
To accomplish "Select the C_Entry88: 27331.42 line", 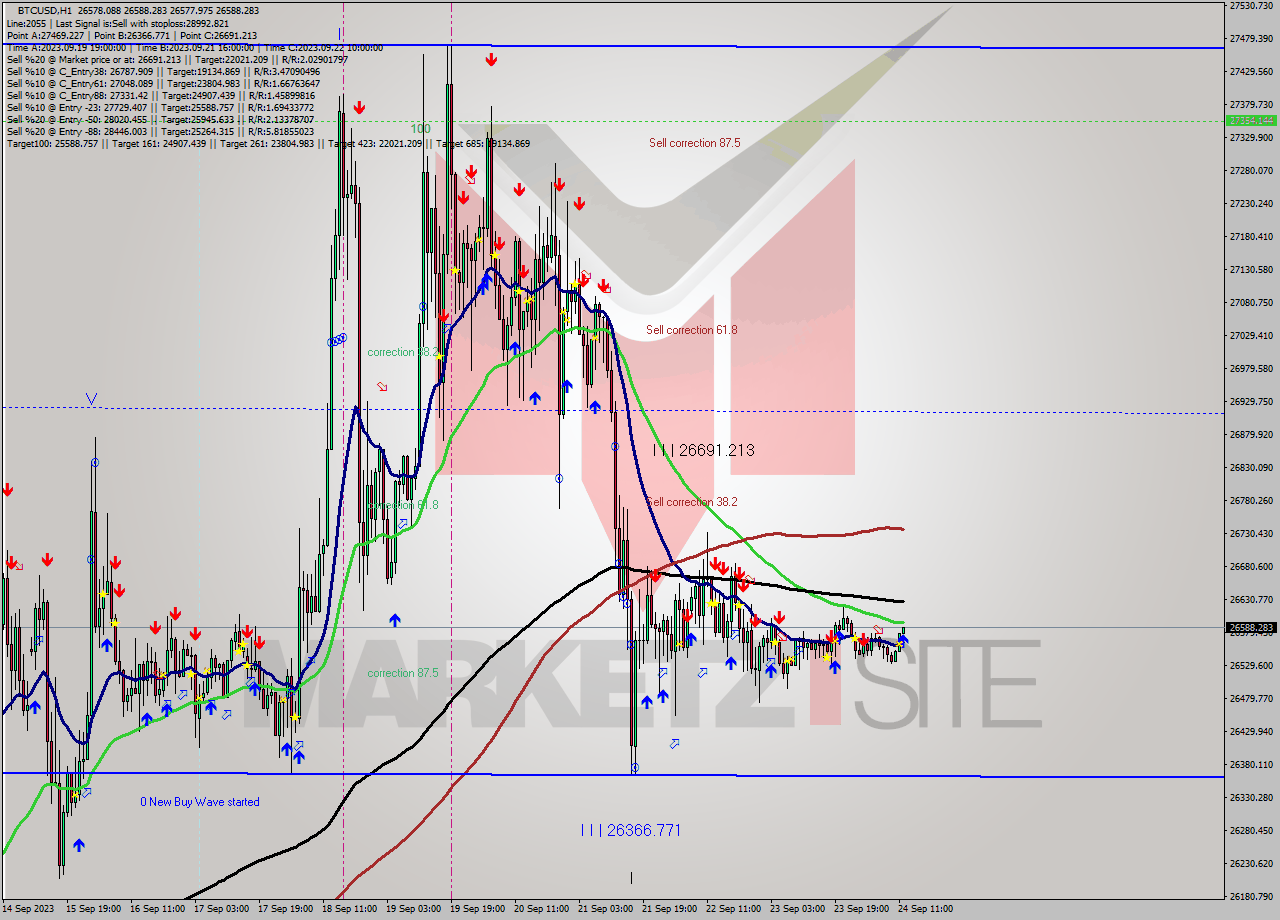I will (160, 96).
